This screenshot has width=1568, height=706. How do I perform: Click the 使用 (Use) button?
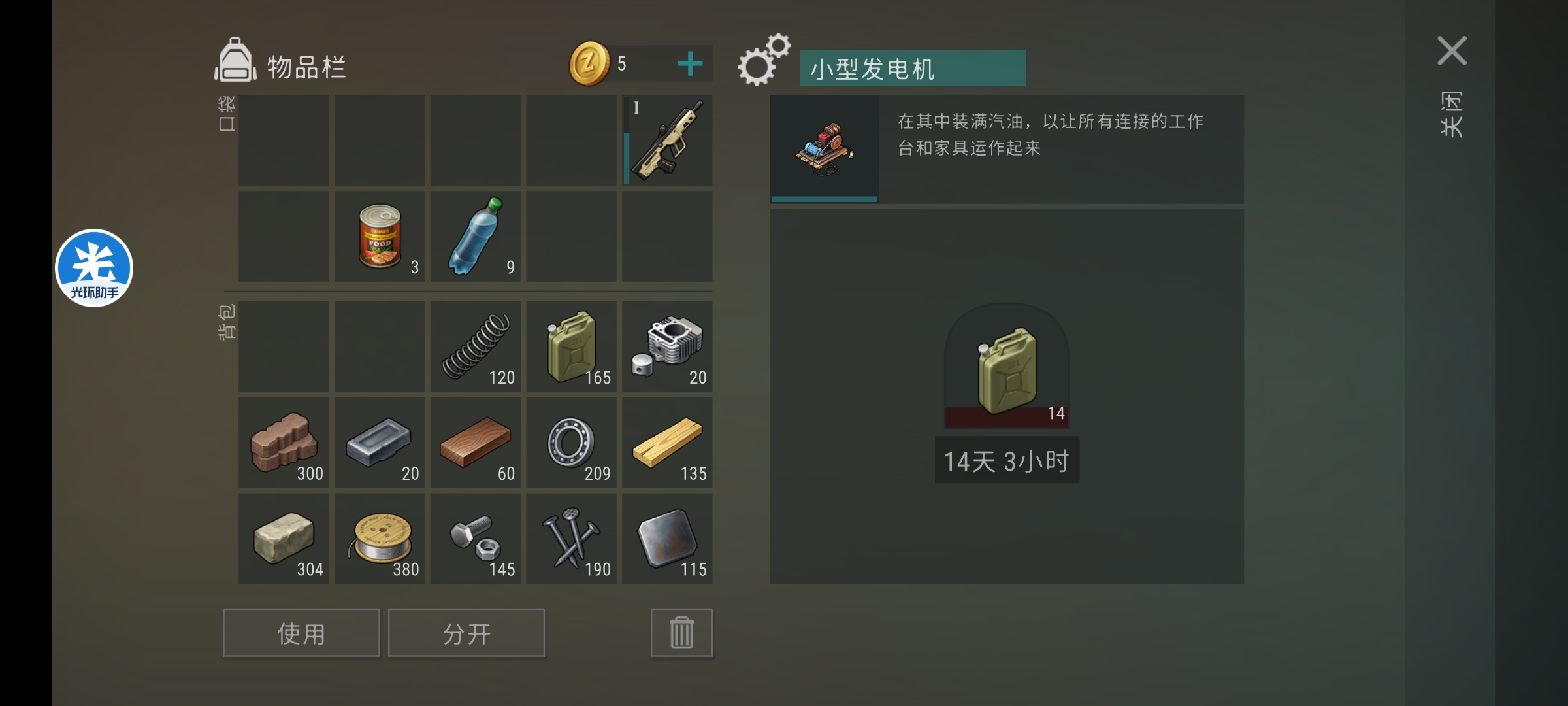[301, 633]
